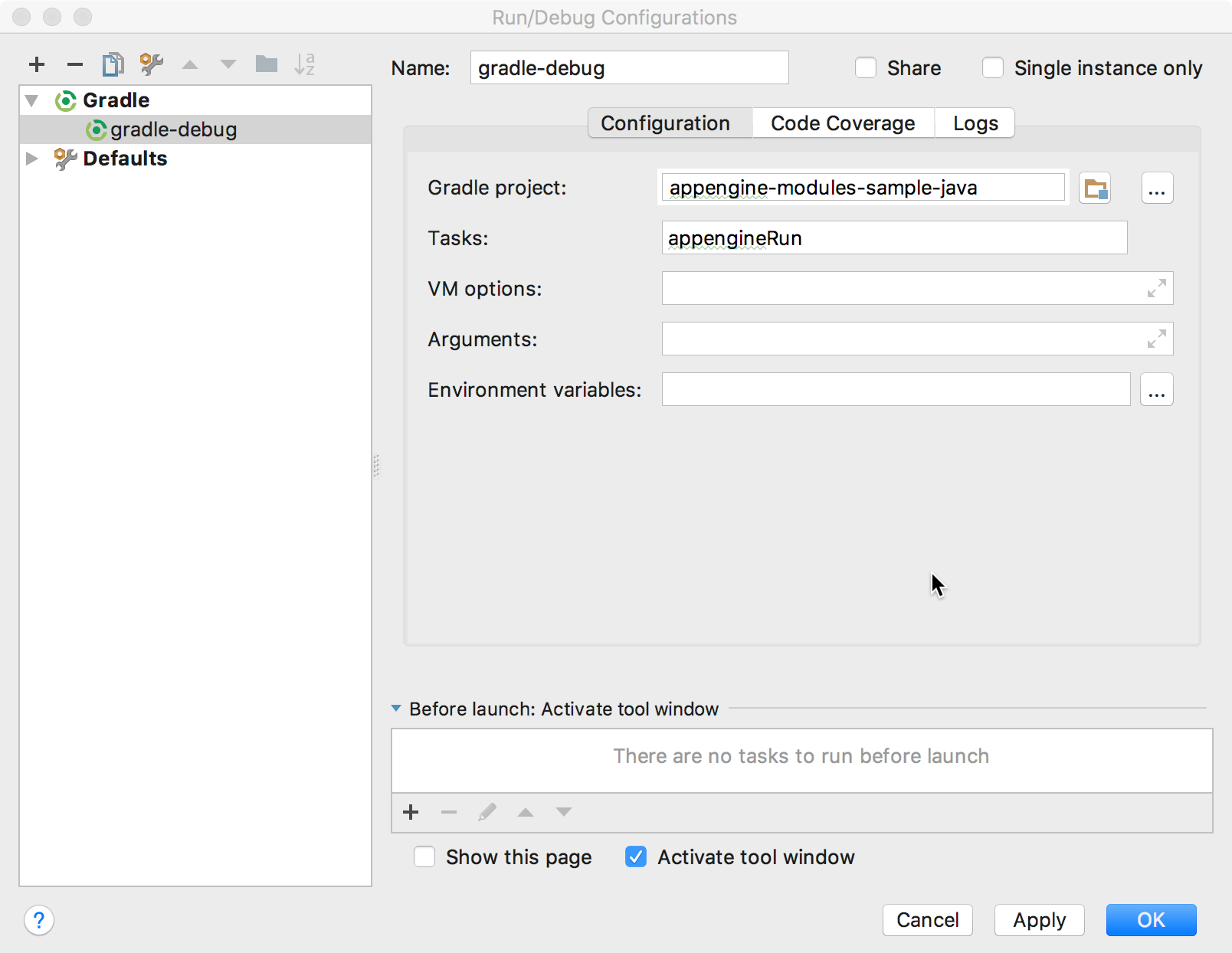Confirm changes with OK
This screenshot has width=1232, height=953.
point(1151,920)
